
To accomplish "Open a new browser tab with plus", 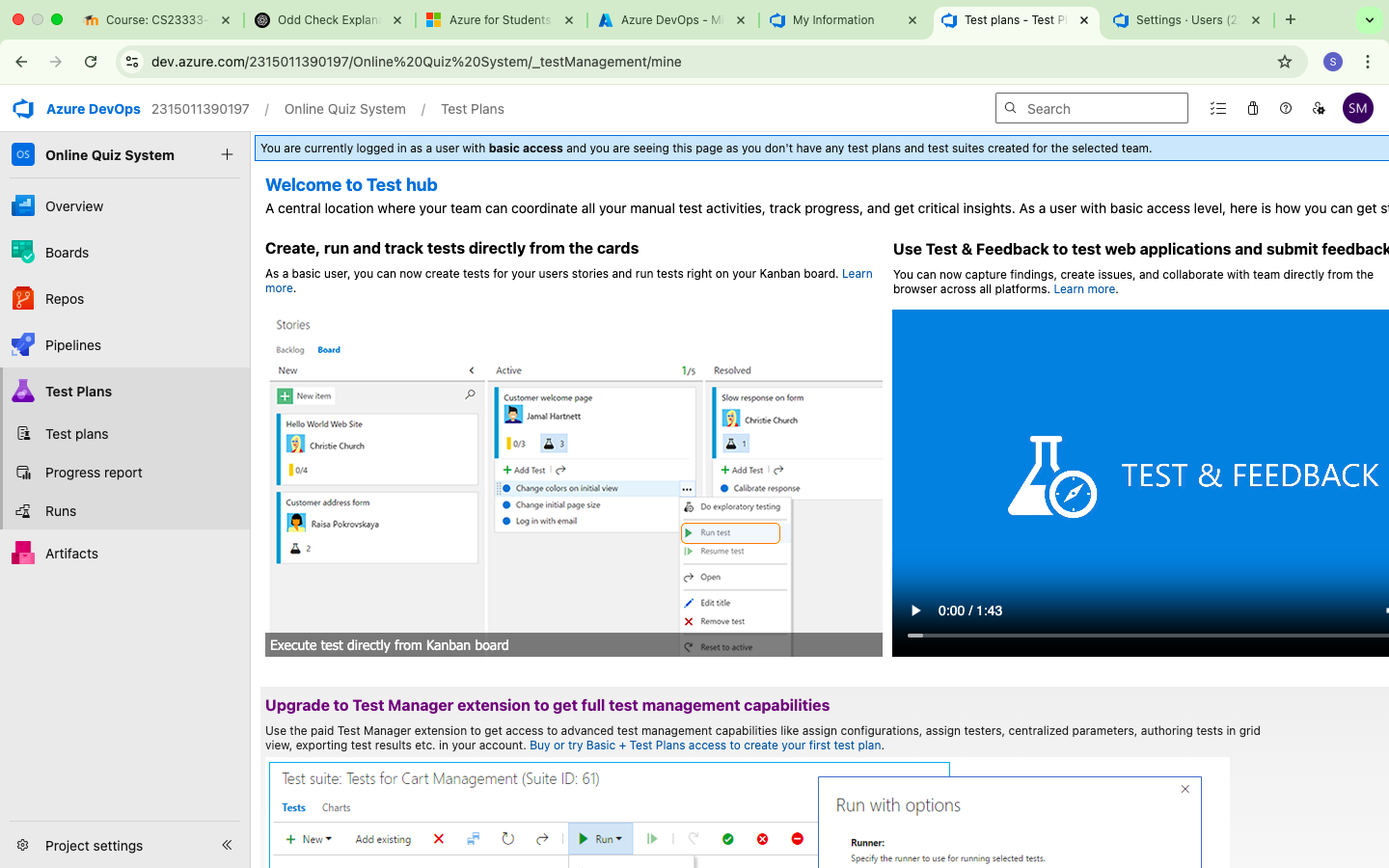I will click(1291, 19).
